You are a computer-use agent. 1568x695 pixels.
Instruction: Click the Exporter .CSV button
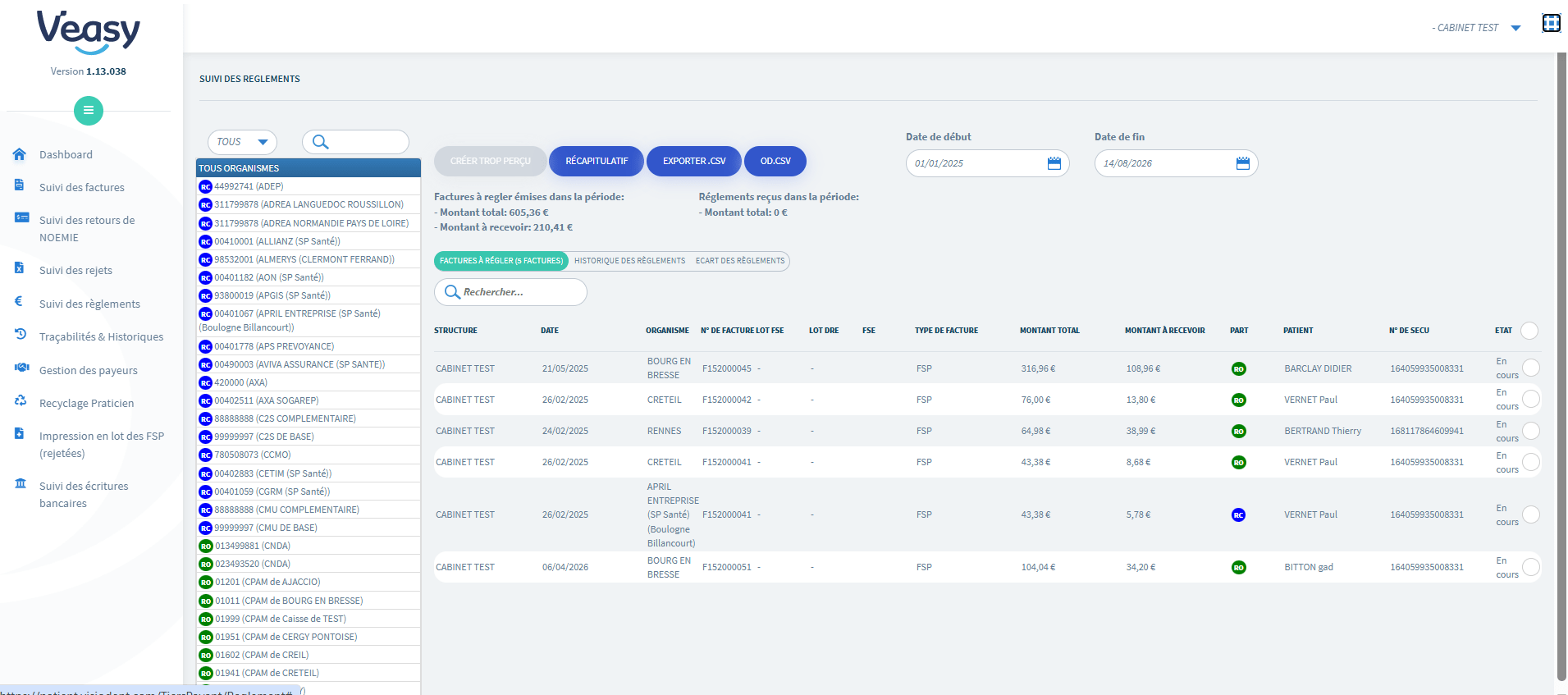[x=694, y=161]
